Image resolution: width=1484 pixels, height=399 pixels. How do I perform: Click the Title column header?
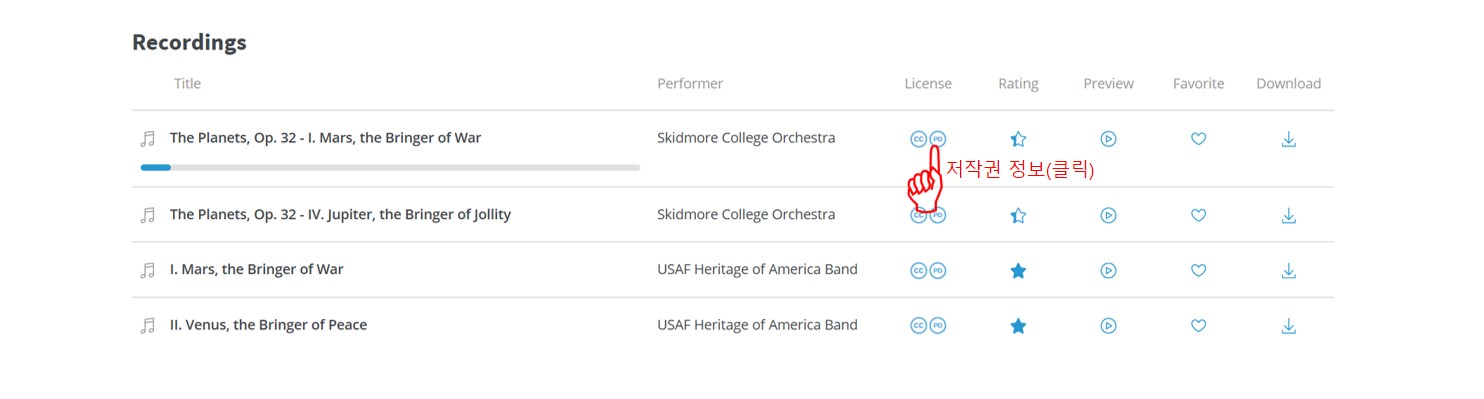pyautogui.click(x=187, y=83)
